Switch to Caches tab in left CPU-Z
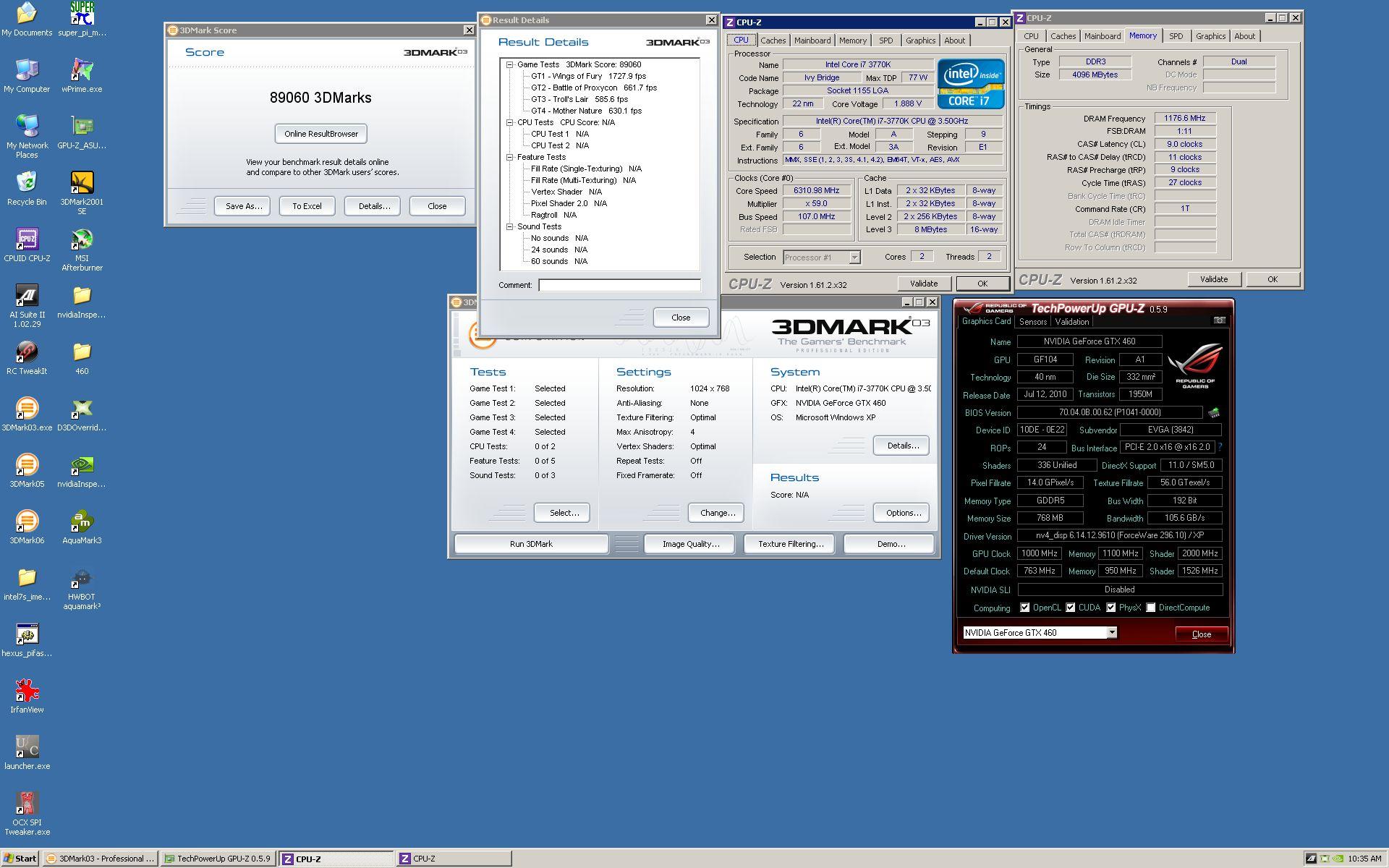 [x=773, y=41]
